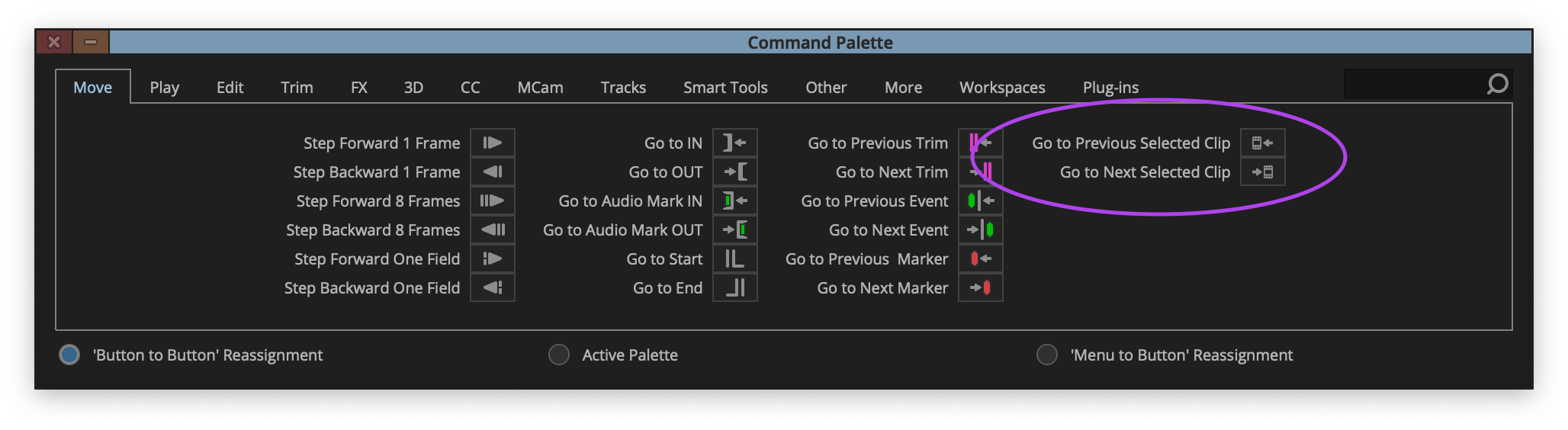Switch to the FX tab
1568x430 pixels.
(359, 87)
